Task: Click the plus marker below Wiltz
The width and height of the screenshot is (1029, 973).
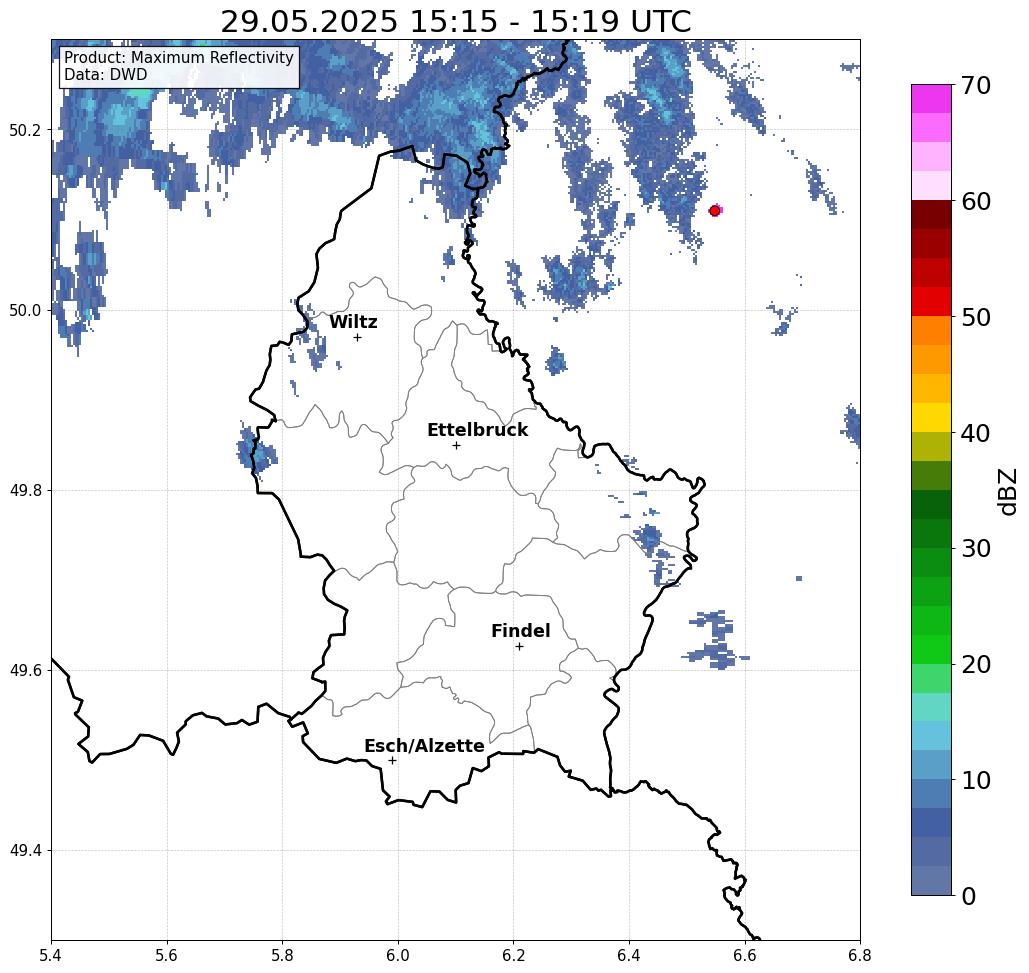Action: click(x=358, y=338)
